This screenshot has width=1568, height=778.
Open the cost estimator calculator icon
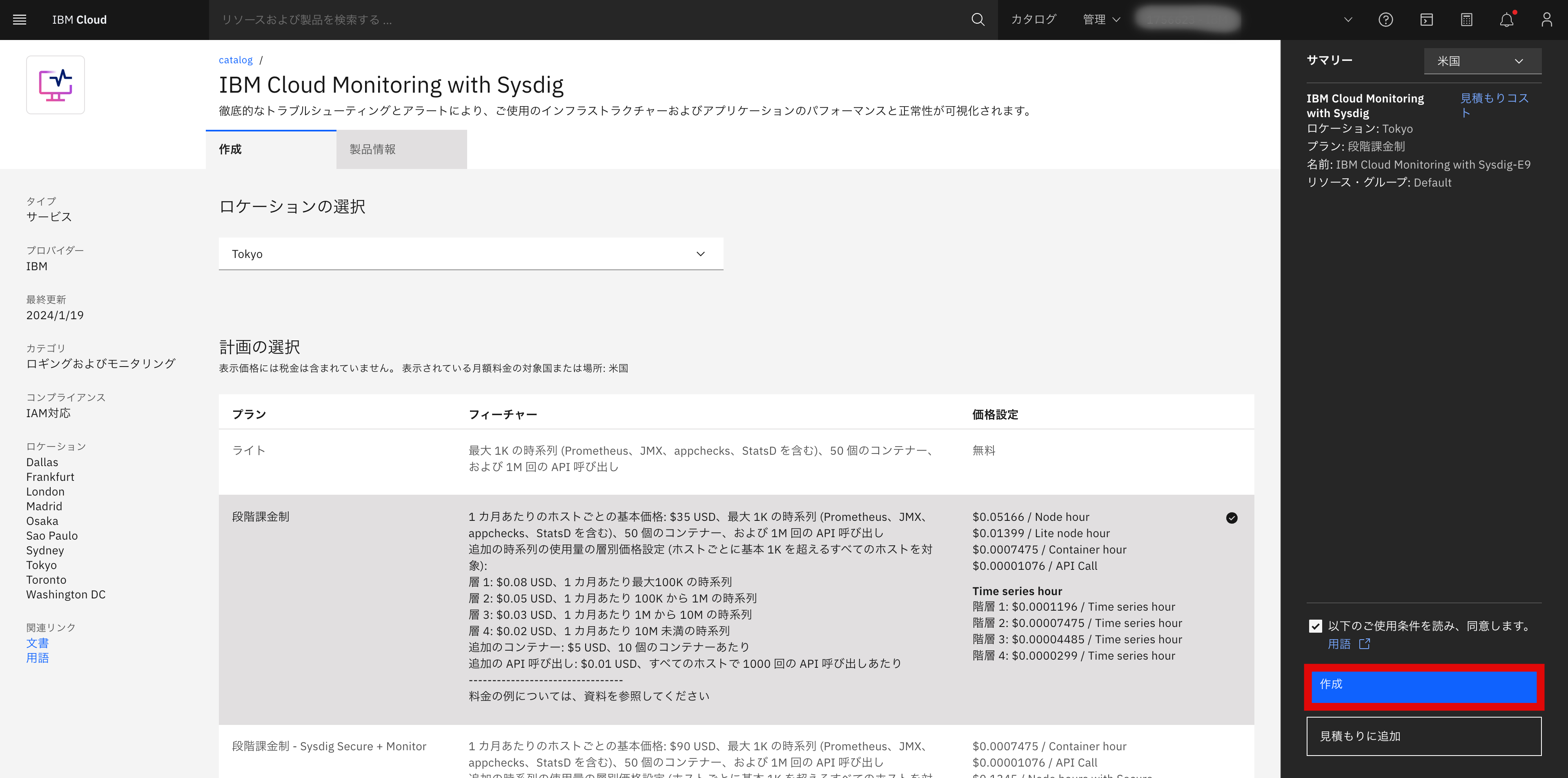pyautogui.click(x=1466, y=20)
